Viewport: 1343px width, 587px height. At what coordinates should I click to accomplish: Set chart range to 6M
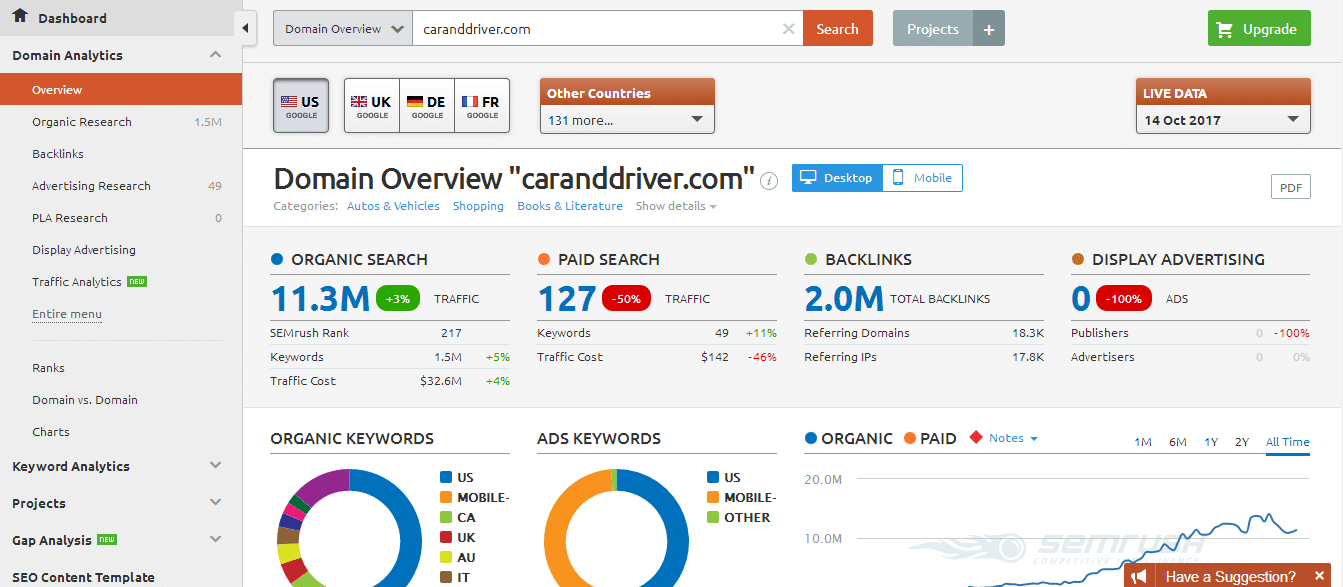coord(1178,441)
